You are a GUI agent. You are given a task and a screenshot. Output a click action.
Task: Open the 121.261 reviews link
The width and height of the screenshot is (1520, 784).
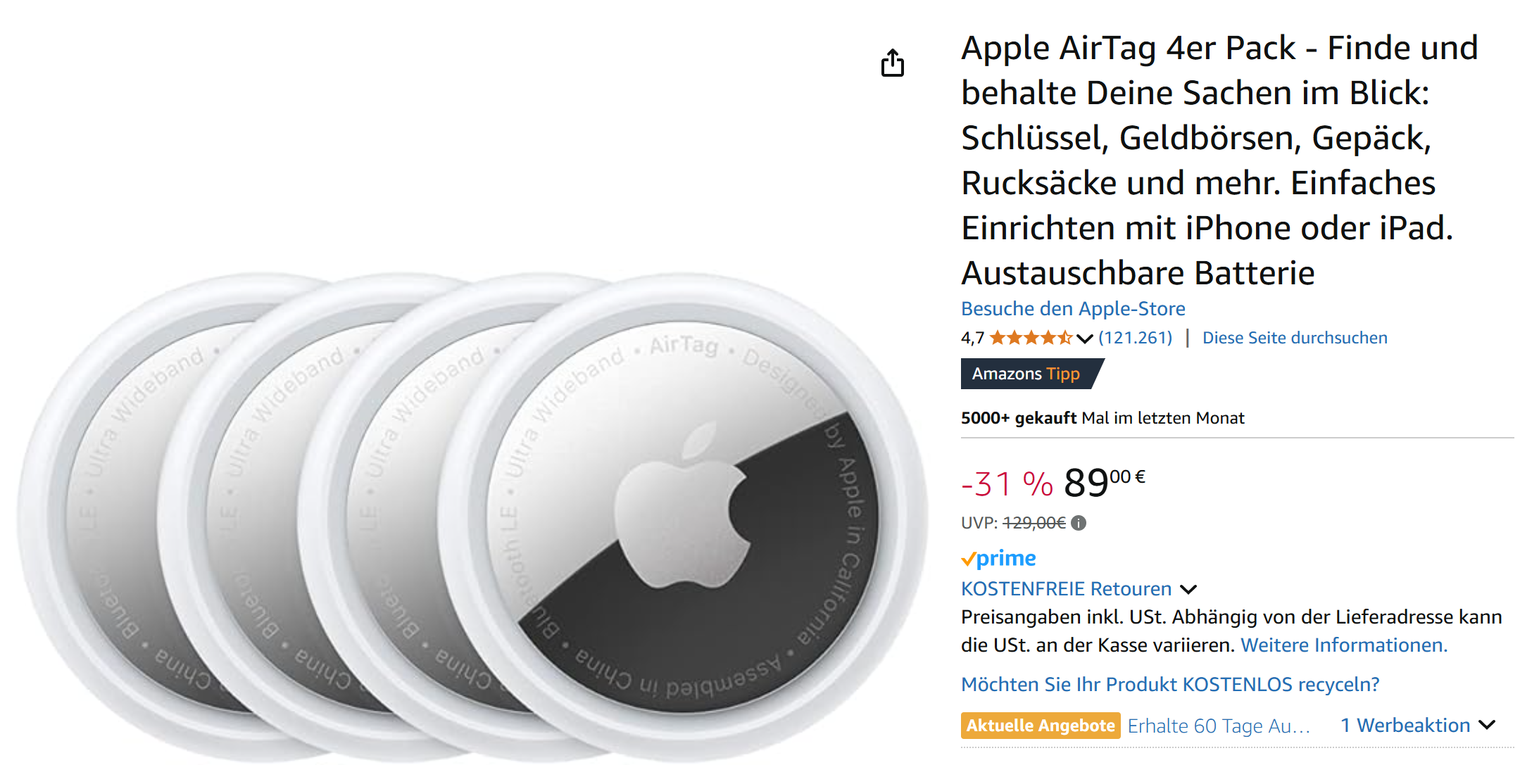coord(1135,338)
